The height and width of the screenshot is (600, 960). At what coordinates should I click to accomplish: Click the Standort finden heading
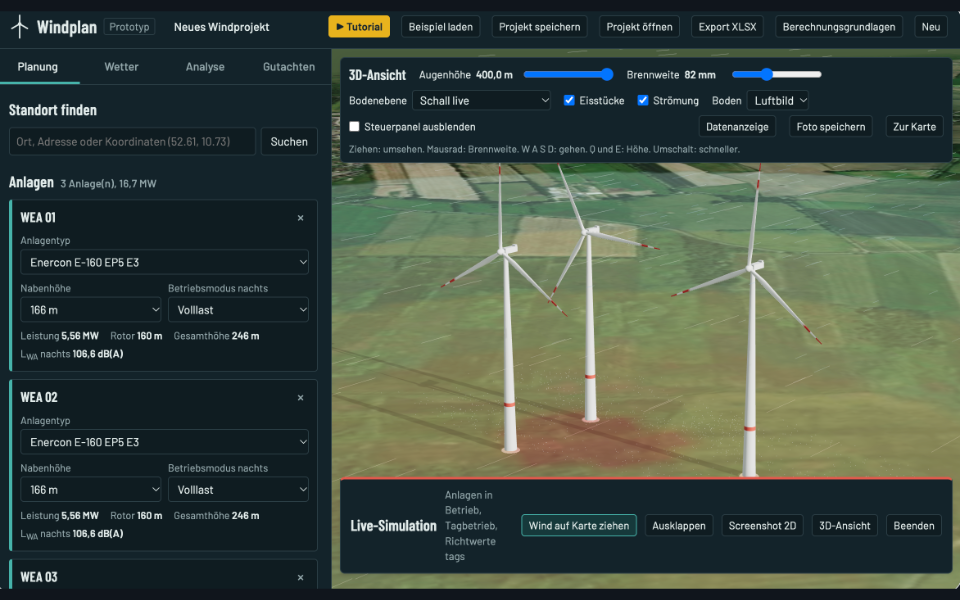53,110
